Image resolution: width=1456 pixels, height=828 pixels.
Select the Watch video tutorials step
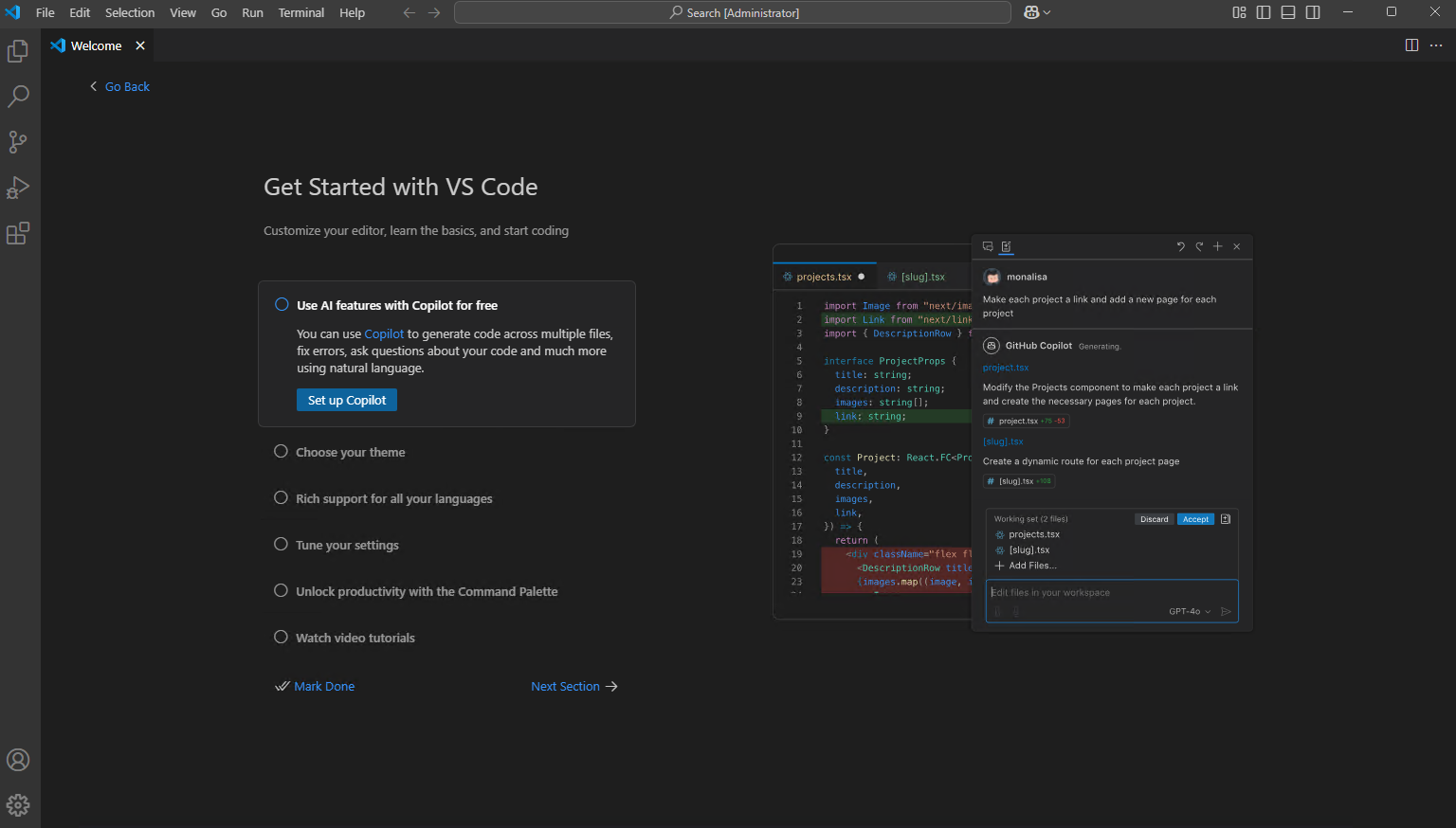tap(355, 638)
